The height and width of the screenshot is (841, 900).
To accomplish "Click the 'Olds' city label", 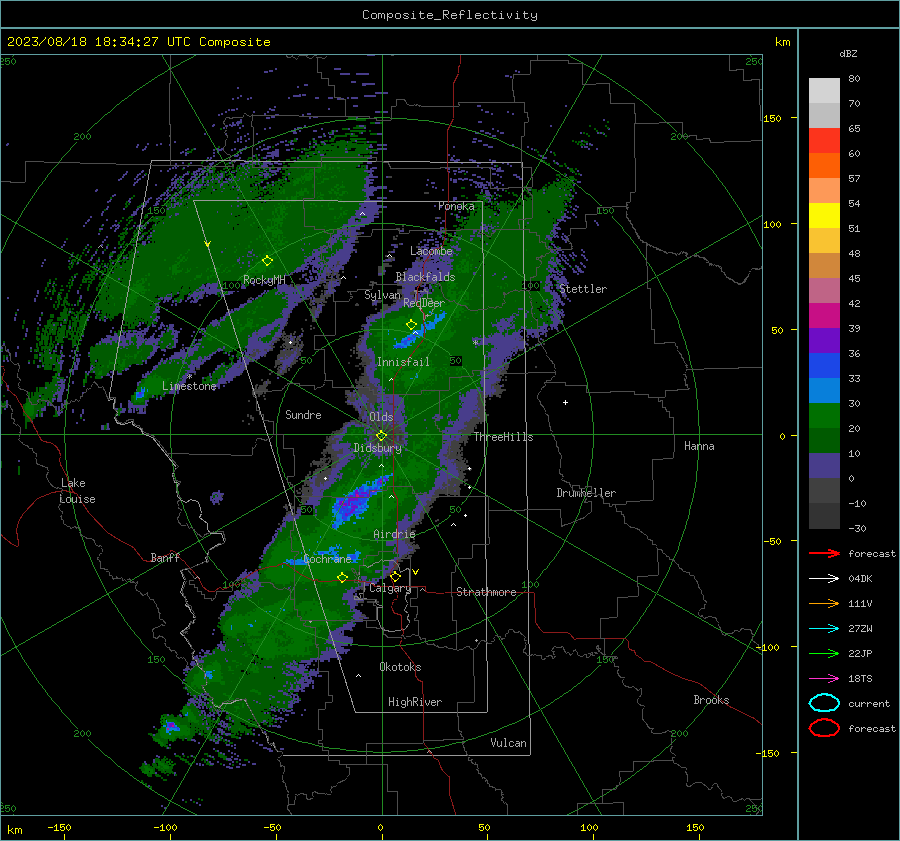I will point(381,417).
